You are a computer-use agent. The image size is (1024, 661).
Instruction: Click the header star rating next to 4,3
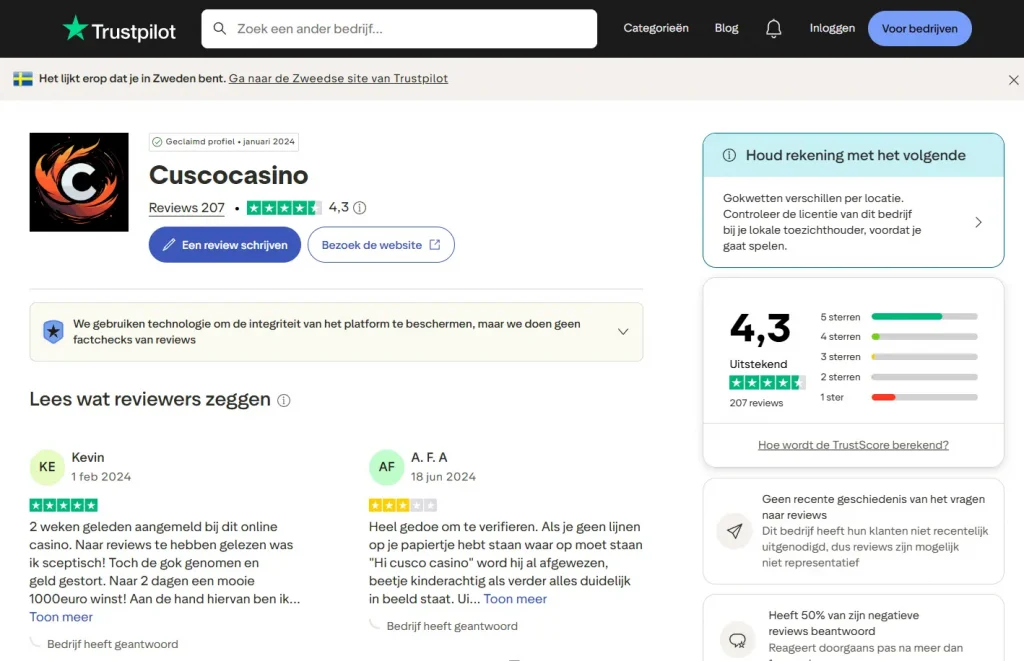284,208
